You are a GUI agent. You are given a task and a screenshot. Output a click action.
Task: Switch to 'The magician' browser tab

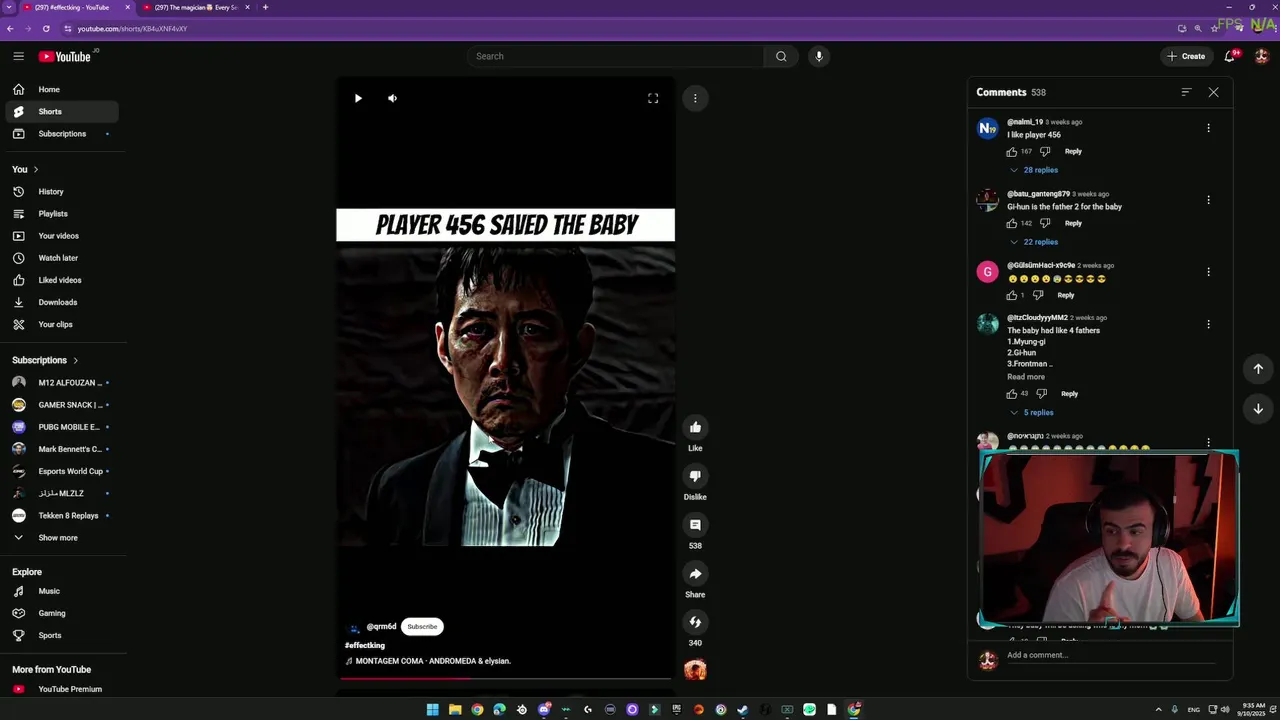click(195, 7)
